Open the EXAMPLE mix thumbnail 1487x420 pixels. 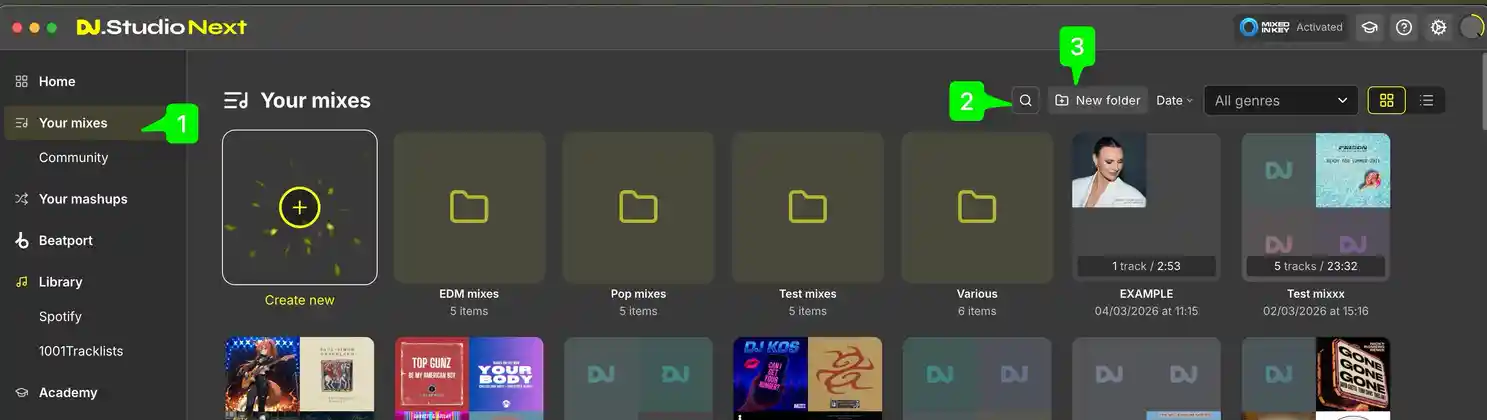point(1146,207)
